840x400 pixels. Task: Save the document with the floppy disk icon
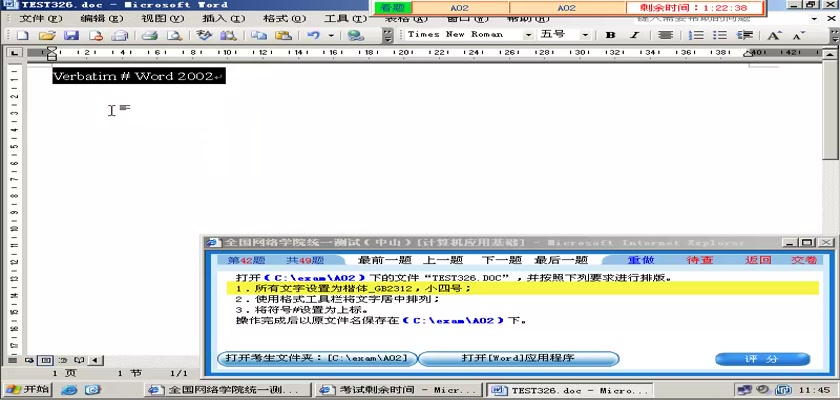[x=72, y=36]
